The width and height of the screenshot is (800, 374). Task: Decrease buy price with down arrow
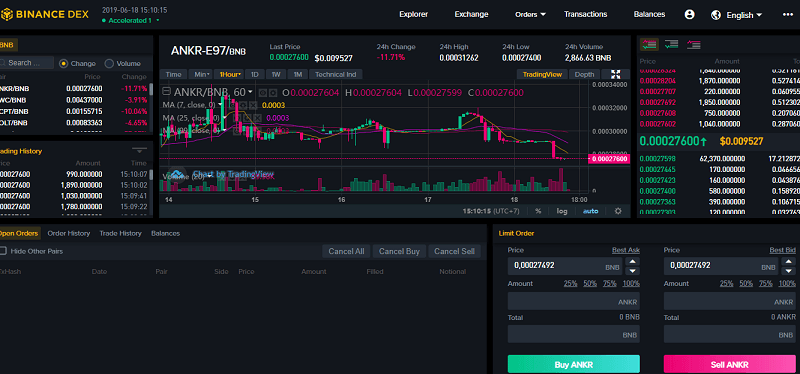coord(632,270)
